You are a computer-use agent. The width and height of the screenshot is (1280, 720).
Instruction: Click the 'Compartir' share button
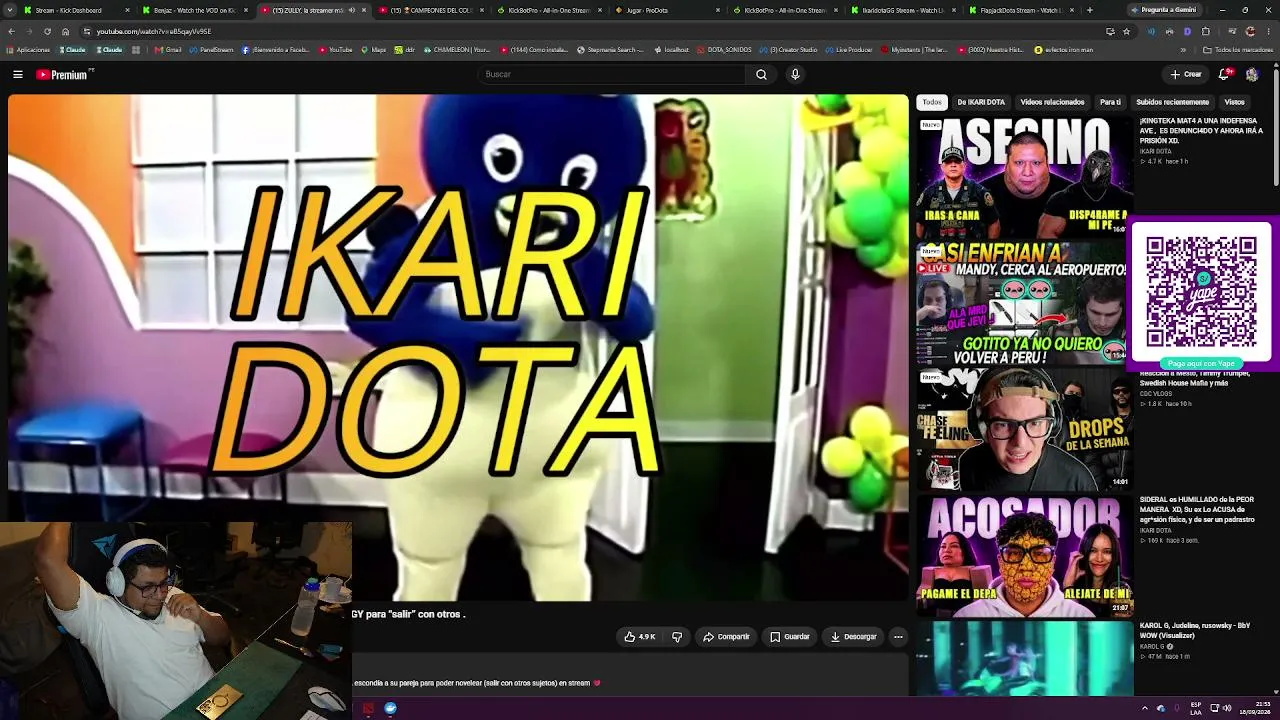[726, 636]
